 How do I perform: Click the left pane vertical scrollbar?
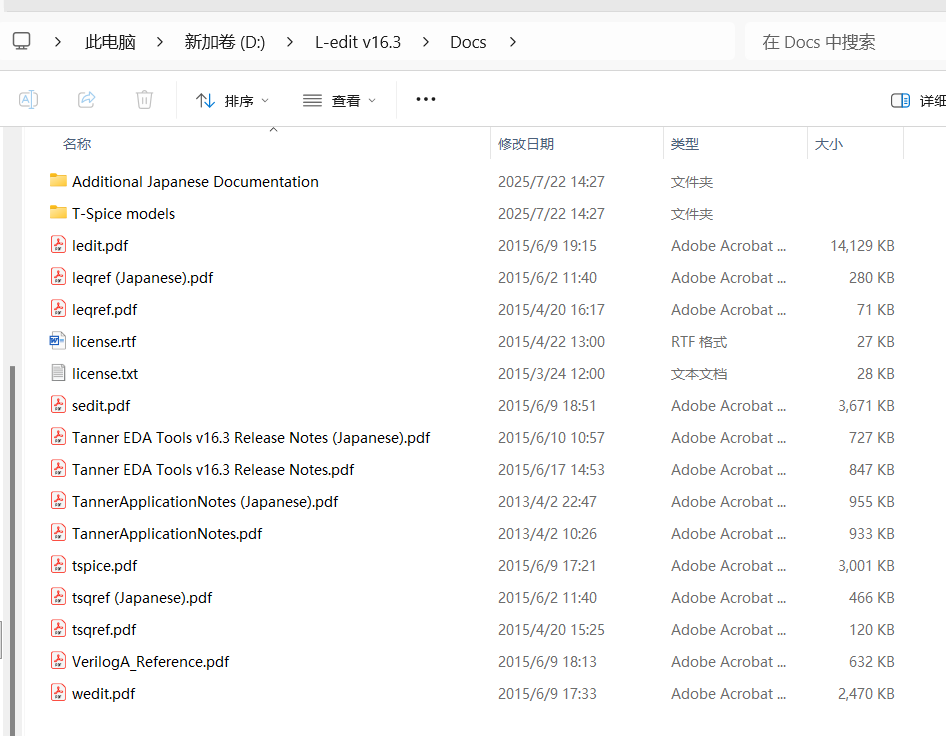click(x=12, y=550)
